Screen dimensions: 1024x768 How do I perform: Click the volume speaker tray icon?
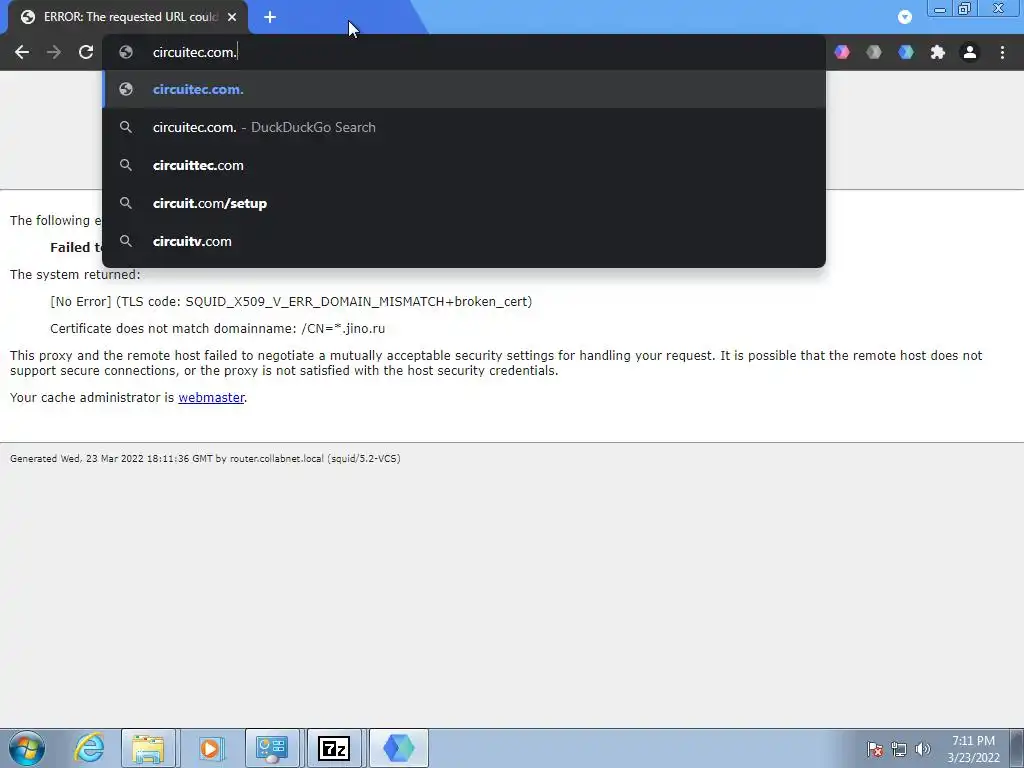pos(923,749)
